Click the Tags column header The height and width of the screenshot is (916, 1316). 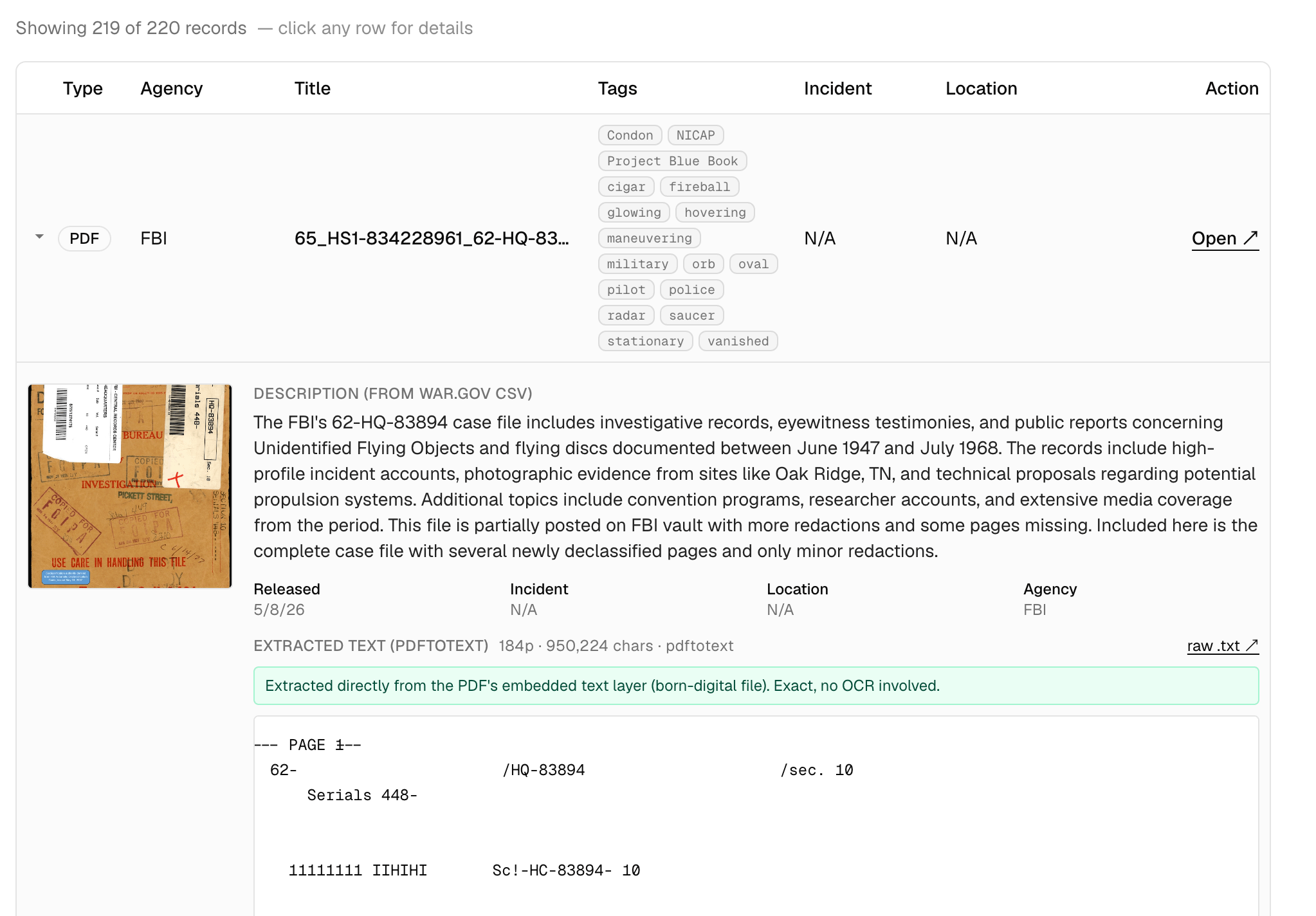(x=617, y=88)
